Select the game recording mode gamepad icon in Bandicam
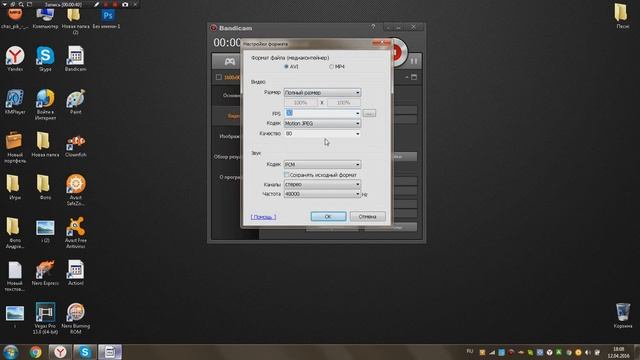Image resolution: width=640 pixels, height=360 pixels. click(x=230, y=62)
